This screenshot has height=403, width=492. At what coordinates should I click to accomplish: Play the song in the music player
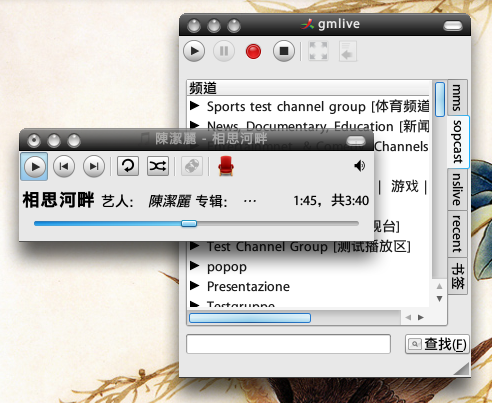tap(34, 166)
